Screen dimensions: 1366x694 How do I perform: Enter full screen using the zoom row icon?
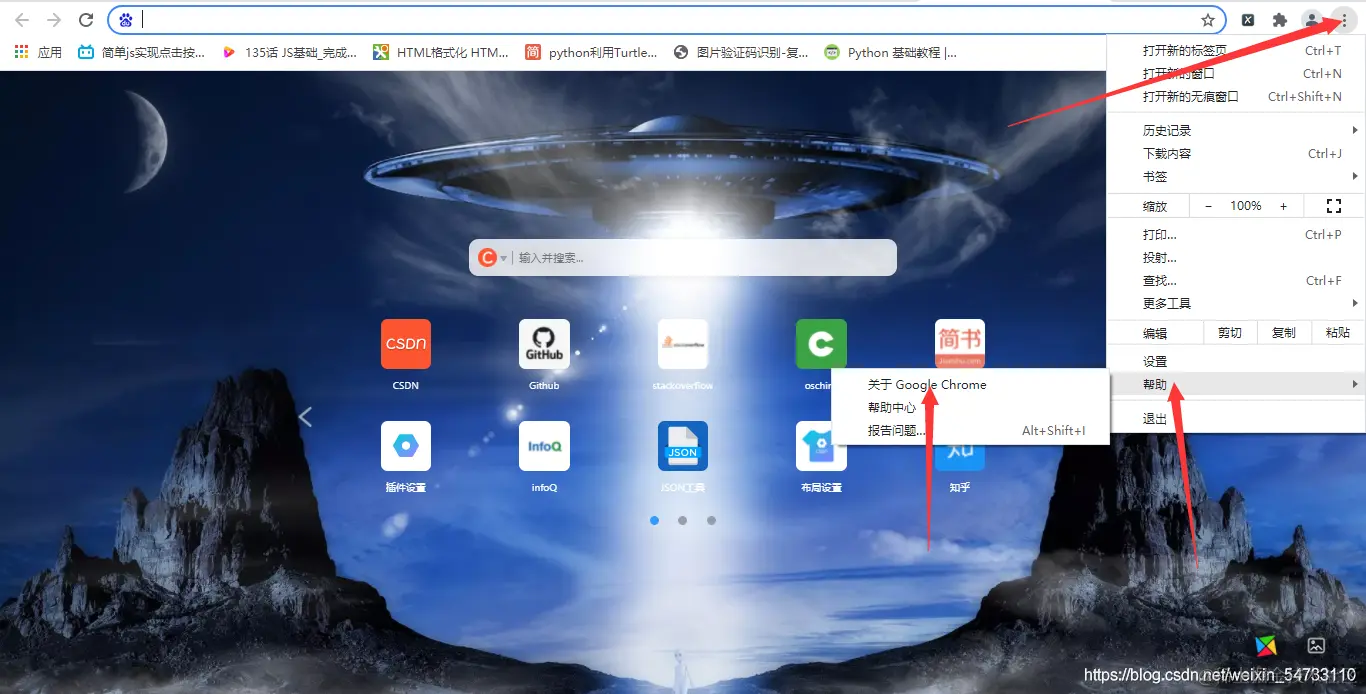pos(1334,205)
